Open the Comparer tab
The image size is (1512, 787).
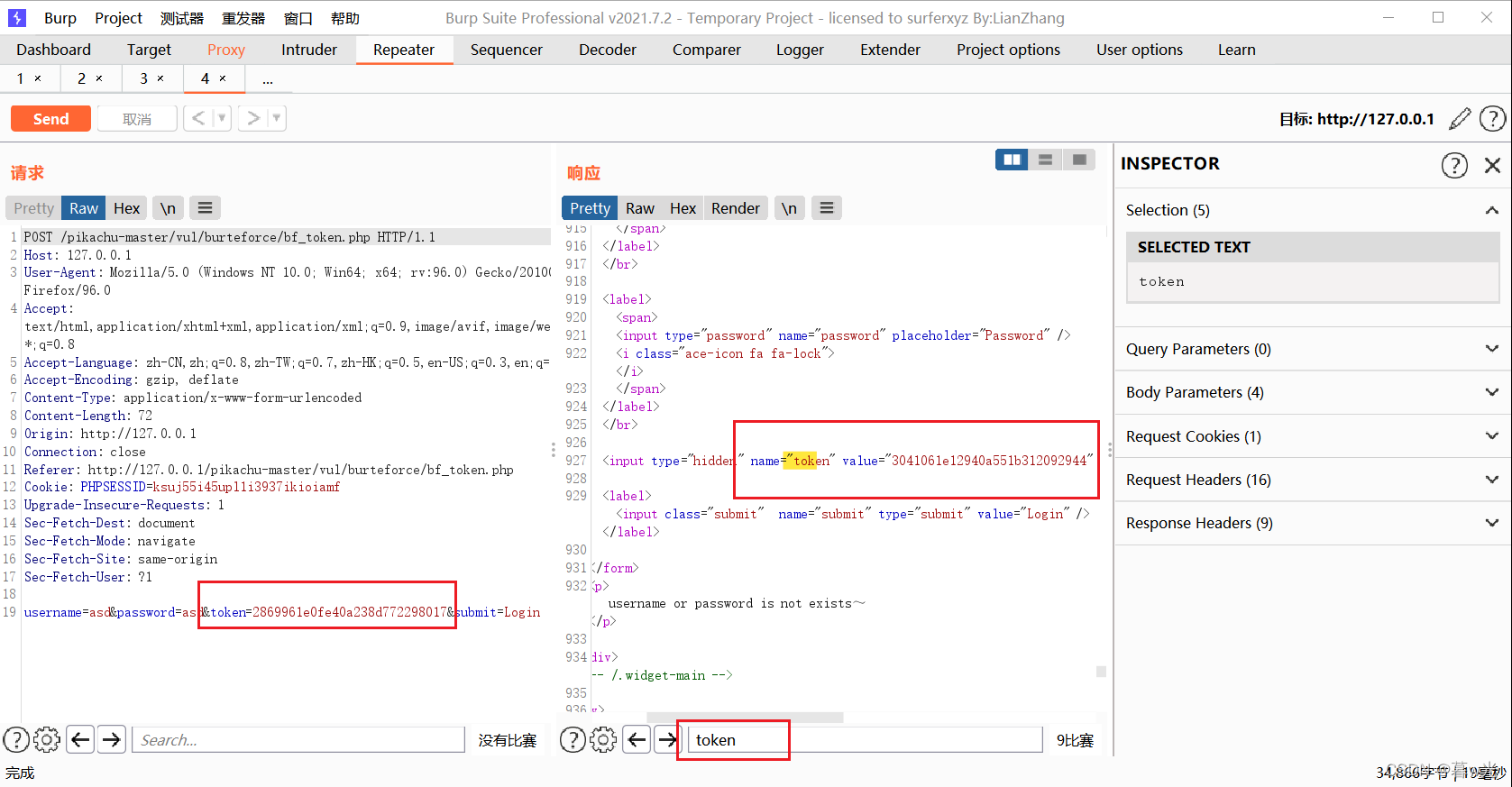click(706, 50)
